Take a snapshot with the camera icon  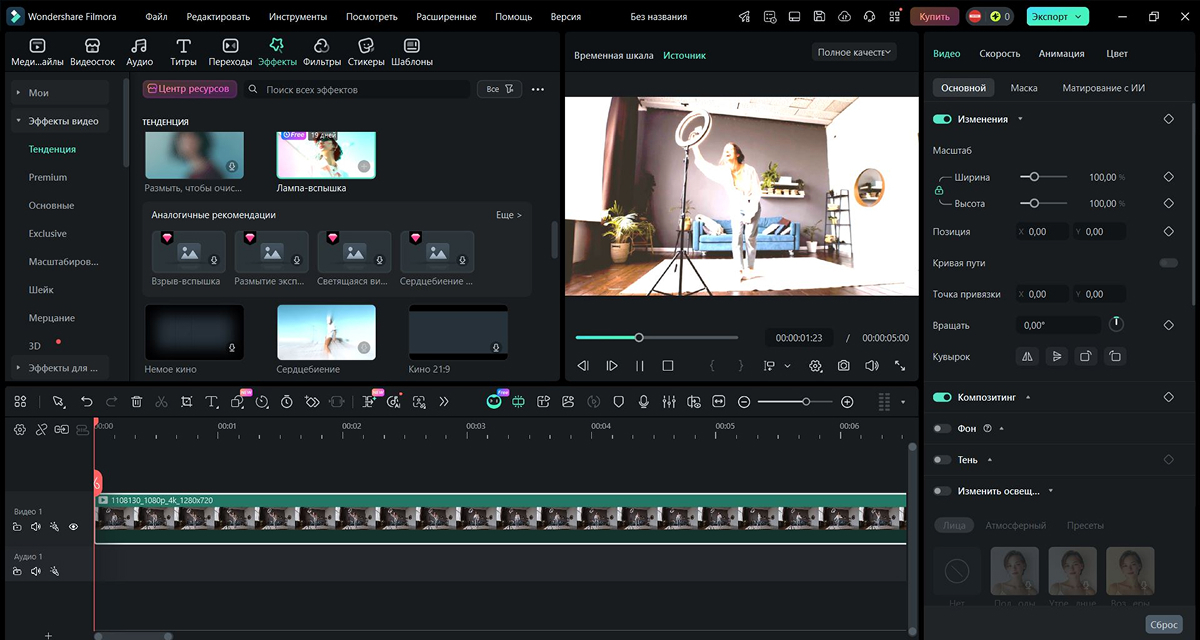tap(844, 366)
